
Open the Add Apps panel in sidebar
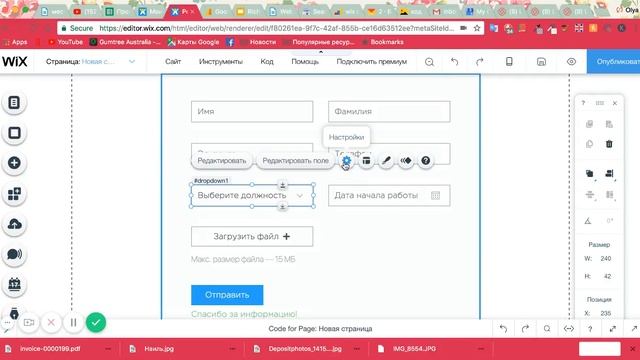[14, 193]
